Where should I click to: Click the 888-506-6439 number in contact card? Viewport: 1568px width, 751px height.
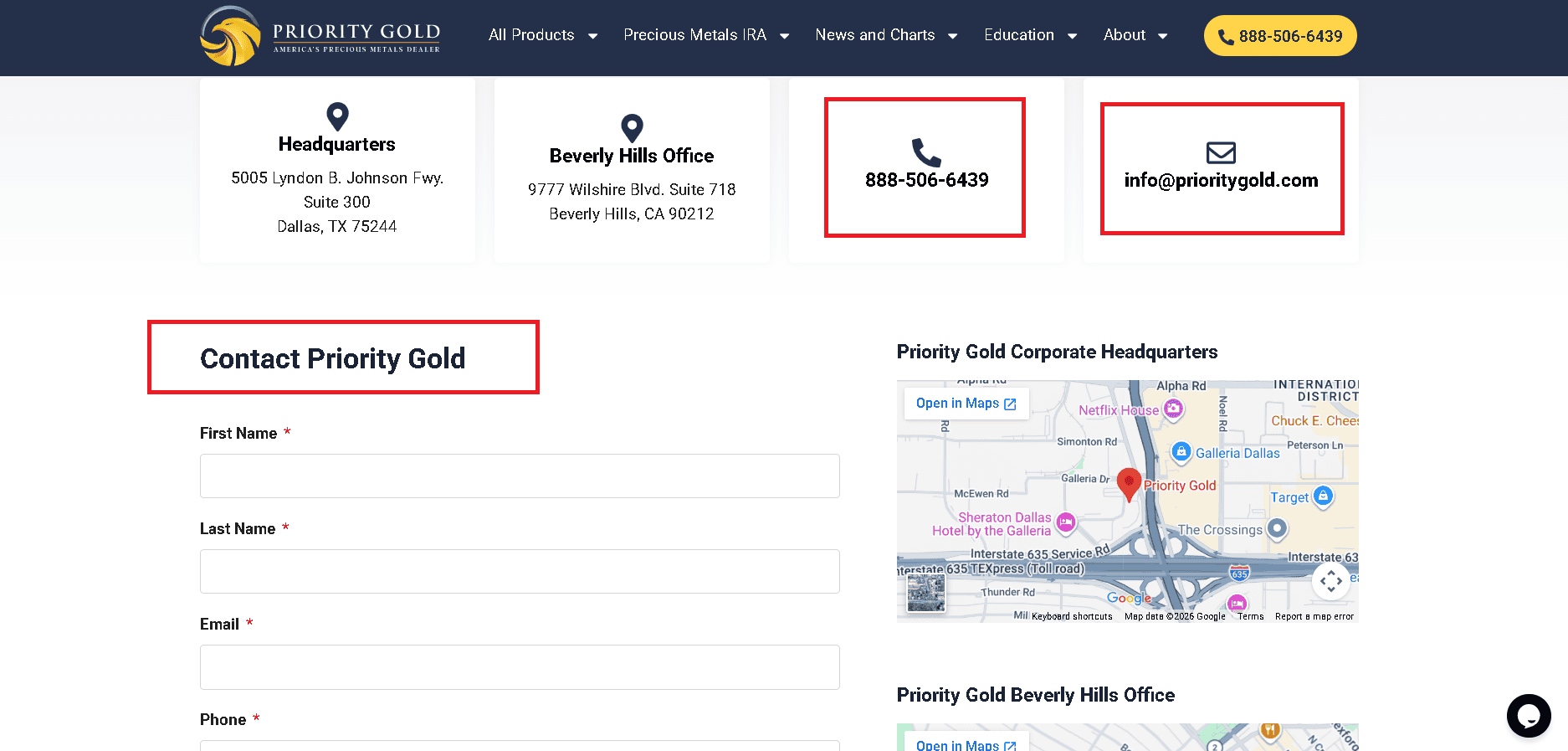926,180
